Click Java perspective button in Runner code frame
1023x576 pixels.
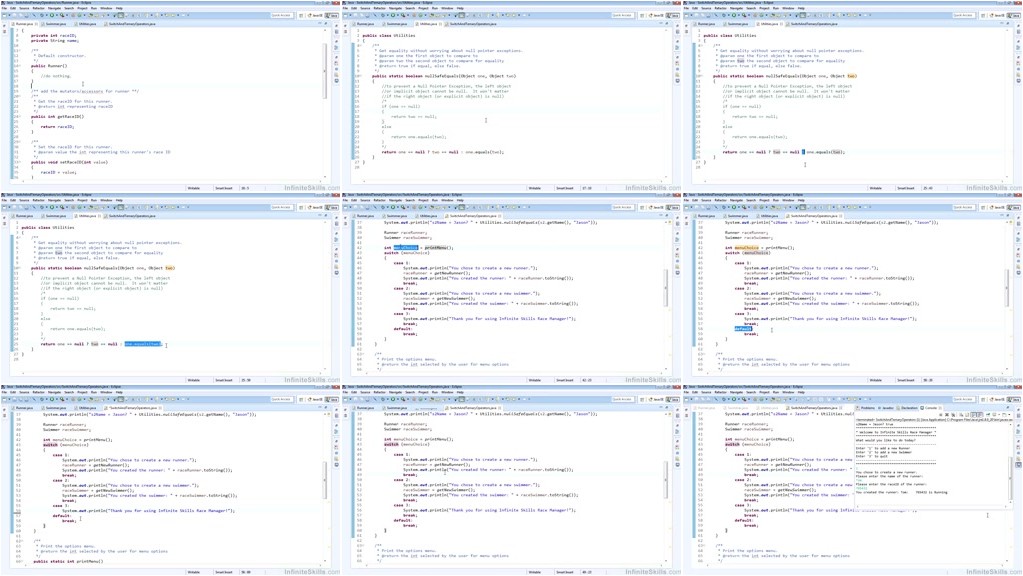(x=331, y=15)
